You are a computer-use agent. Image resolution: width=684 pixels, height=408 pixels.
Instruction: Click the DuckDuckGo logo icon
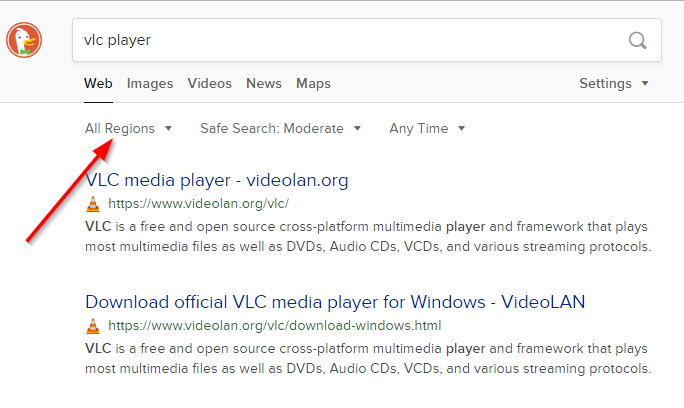point(24,40)
